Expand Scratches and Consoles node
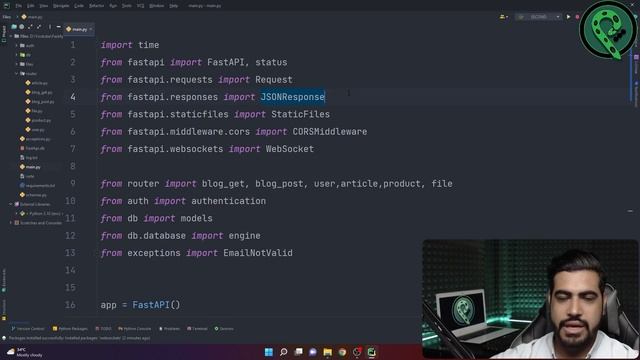 click(x=11, y=223)
